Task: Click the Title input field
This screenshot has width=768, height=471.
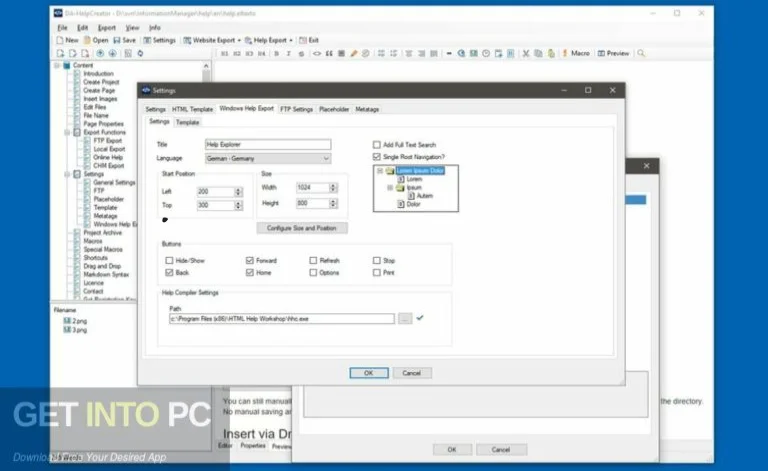Action: [267, 144]
